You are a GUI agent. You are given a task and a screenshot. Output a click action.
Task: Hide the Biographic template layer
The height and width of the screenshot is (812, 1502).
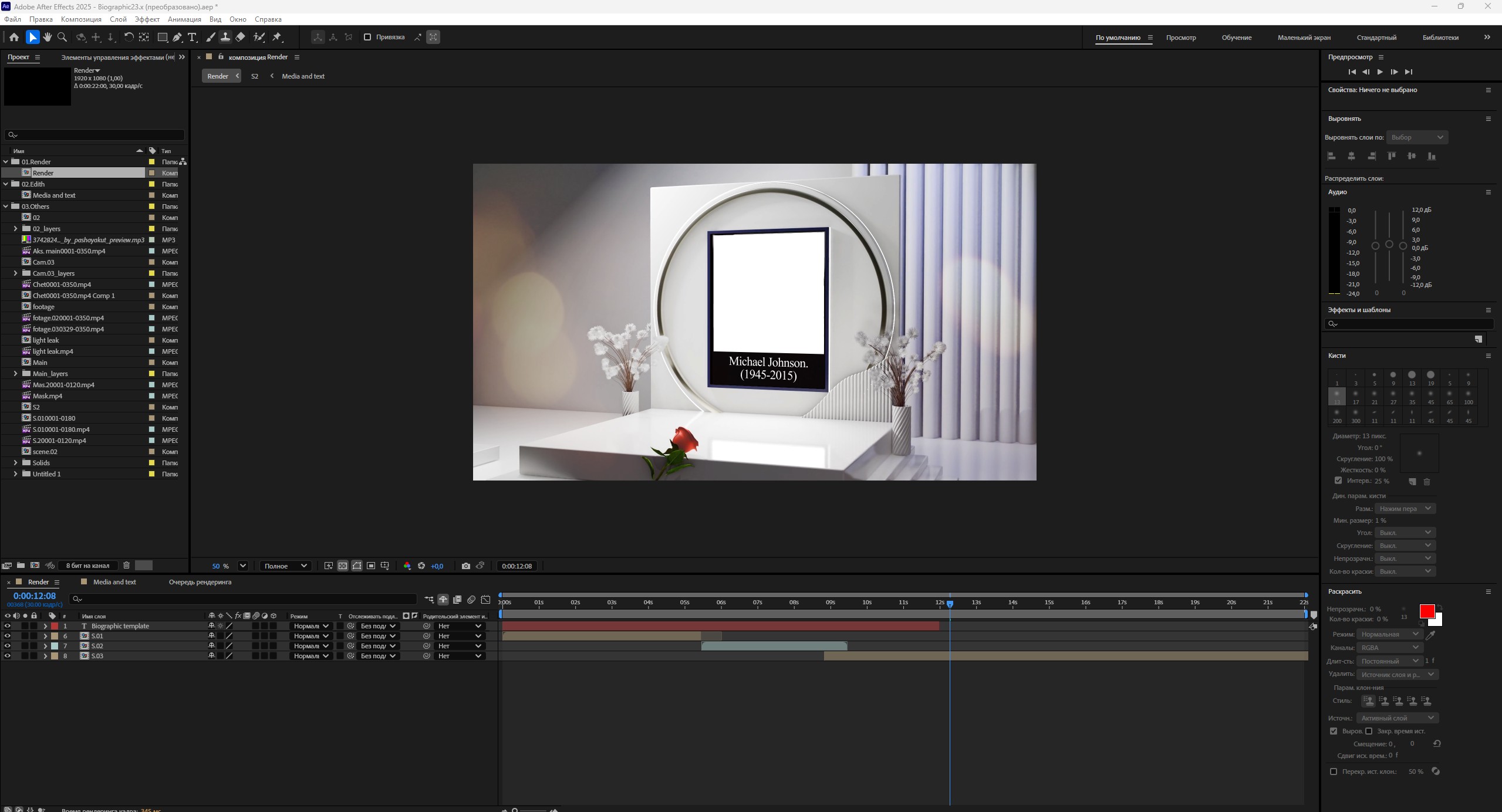tap(8, 626)
